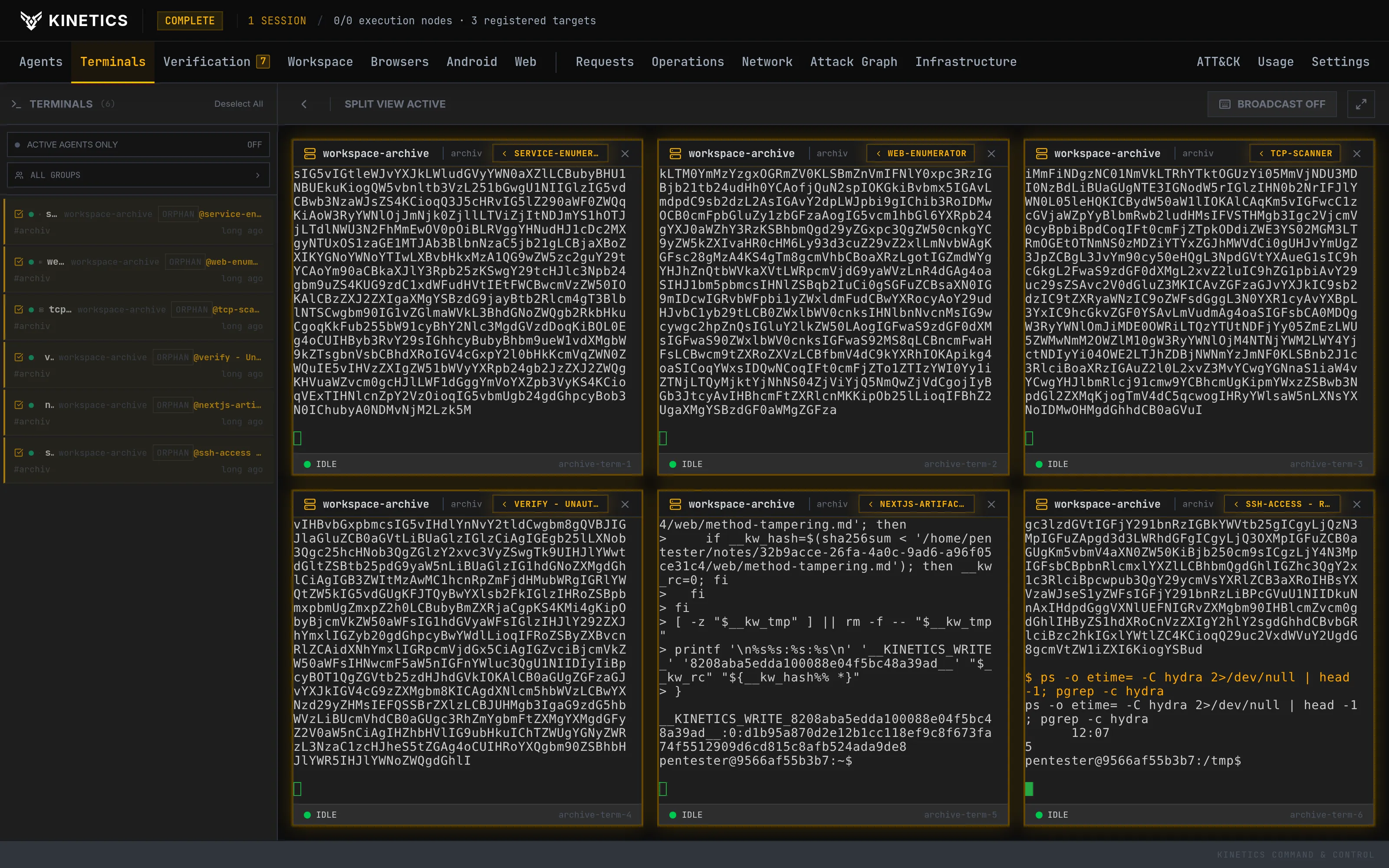1389x868 pixels.
Task: Click server icon in archive-term-3 header
Action: click(x=1041, y=153)
